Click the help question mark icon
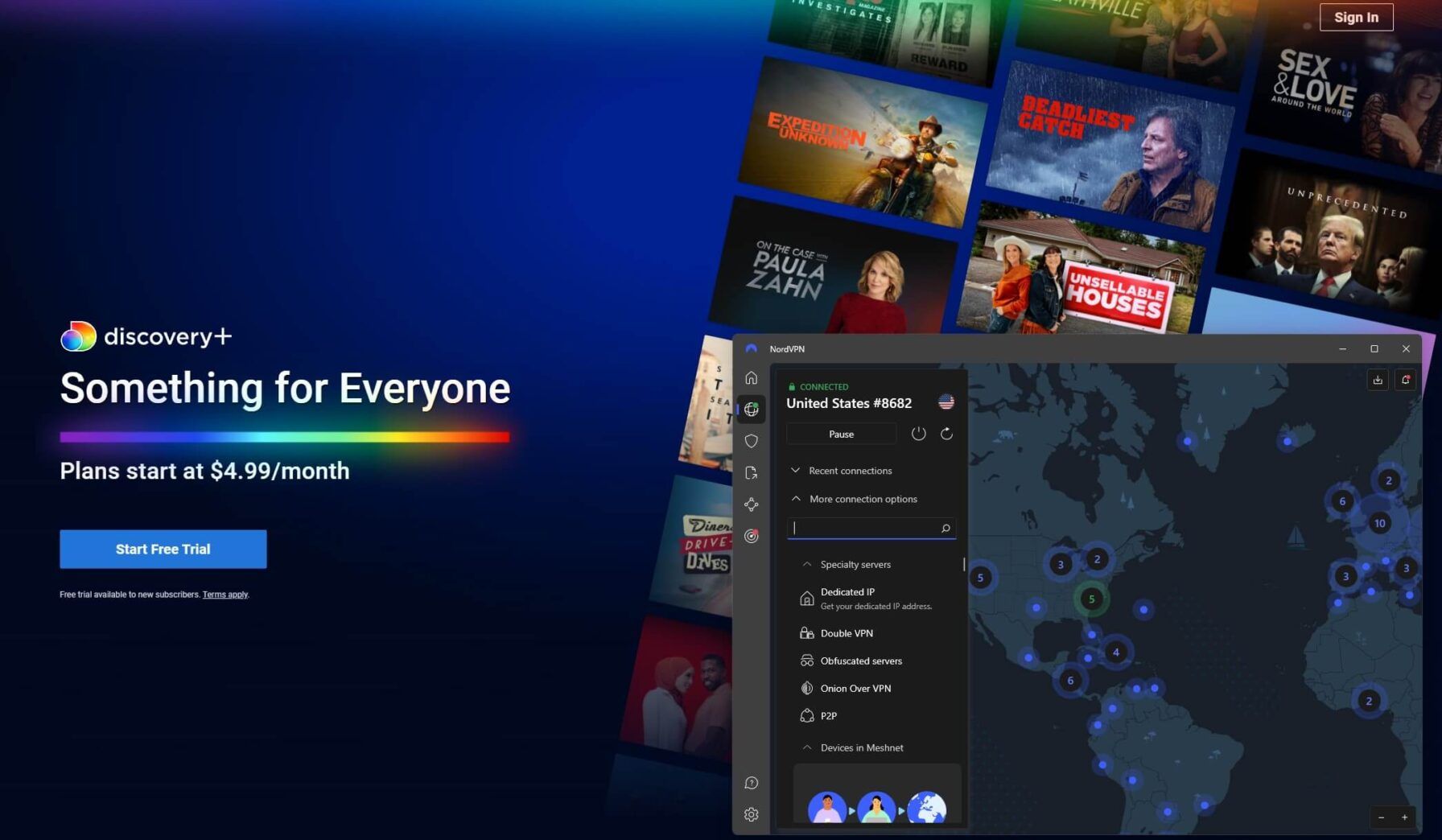The height and width of the screenshot is (840, 1442). [x=751, y=783]
